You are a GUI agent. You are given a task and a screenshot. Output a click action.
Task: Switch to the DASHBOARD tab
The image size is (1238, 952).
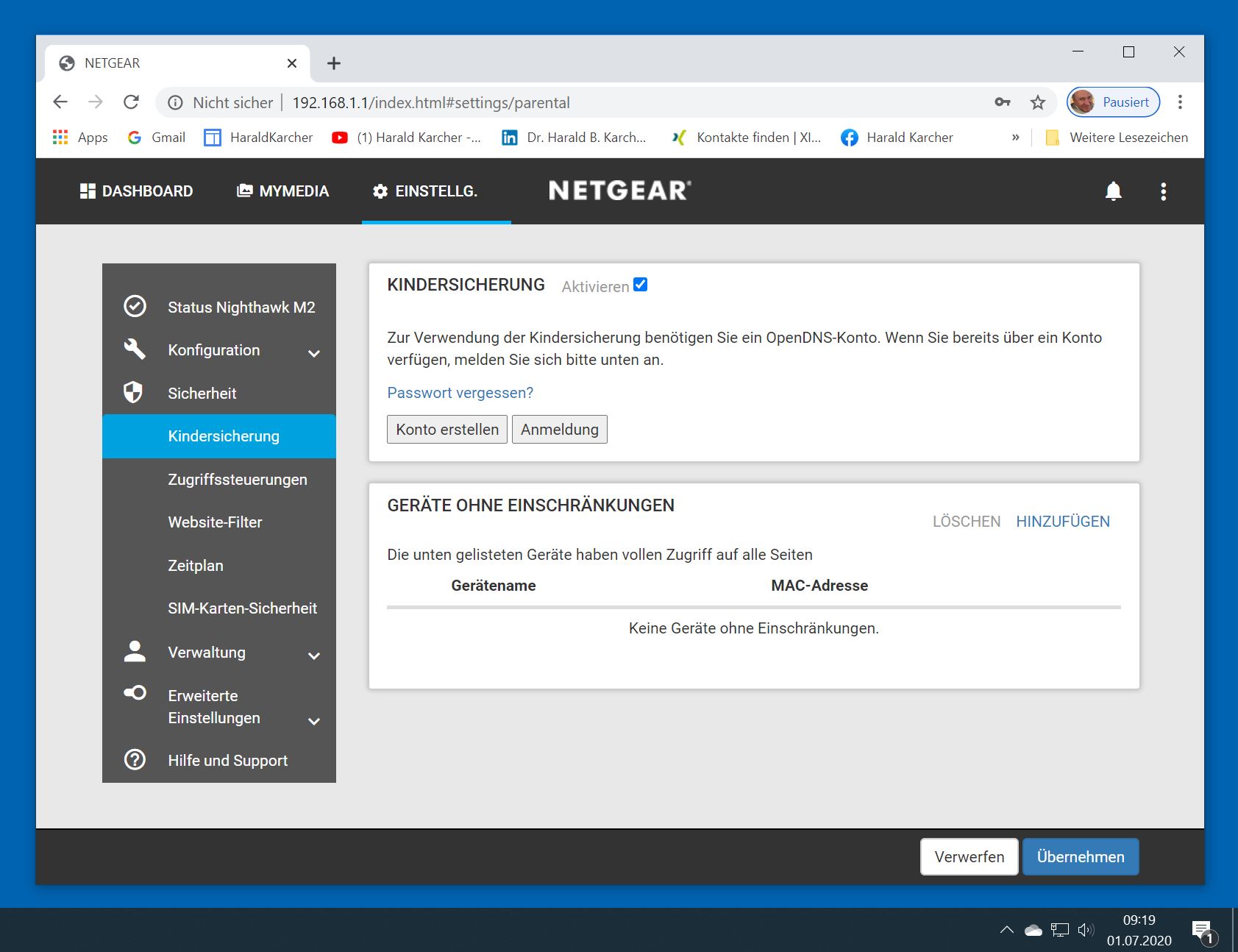(x=137, y=191)
